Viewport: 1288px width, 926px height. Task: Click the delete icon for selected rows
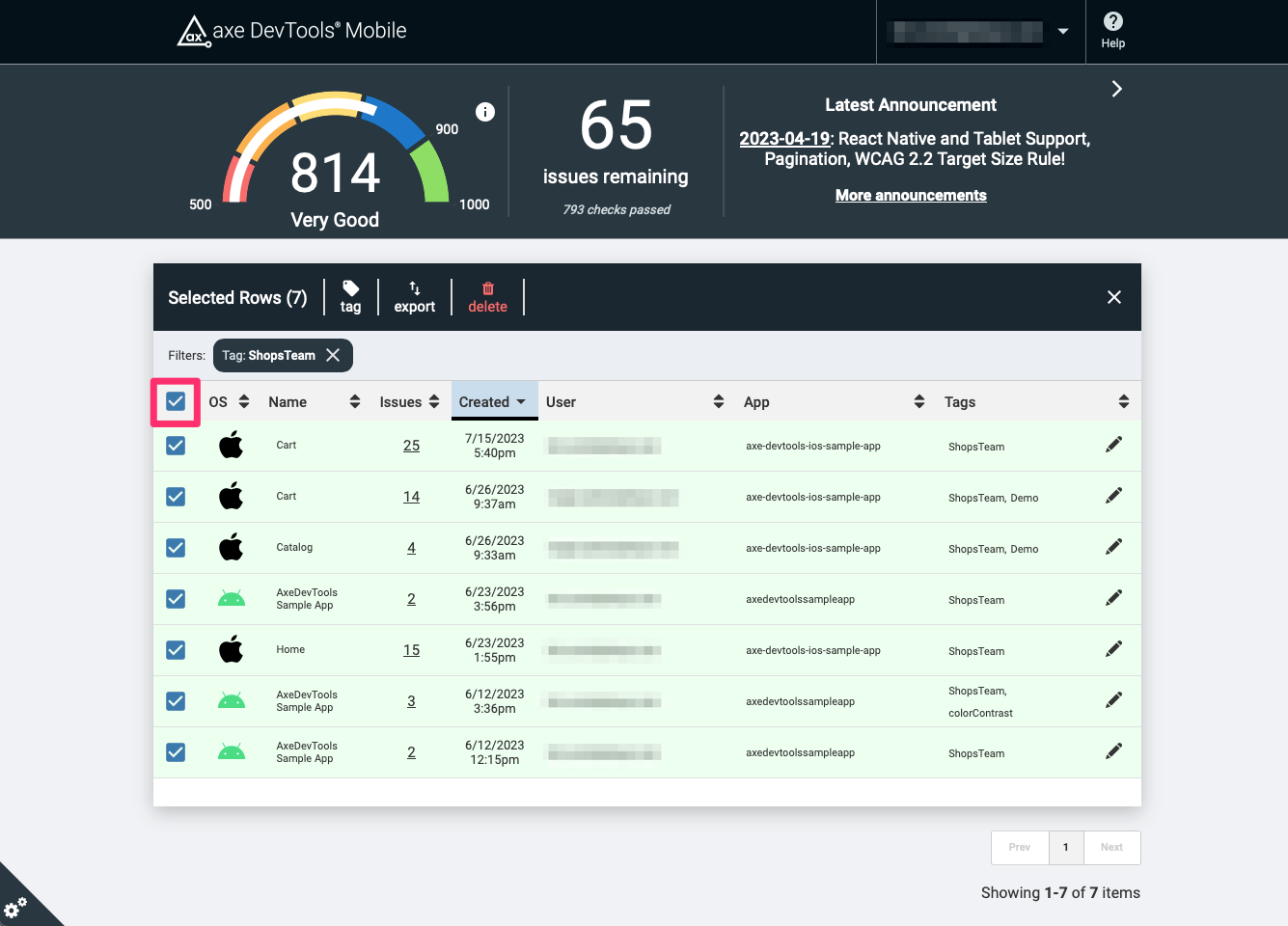coord(488,297)
